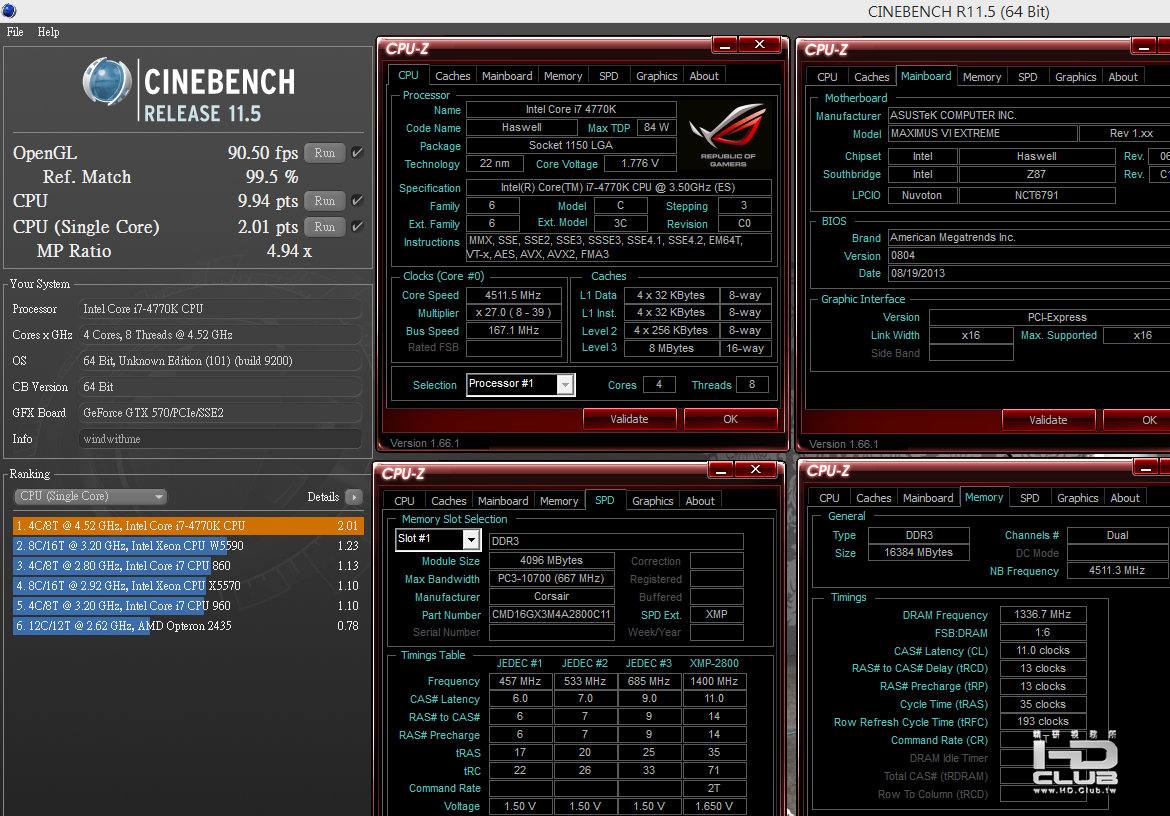The width and height of the screenshot is (1170, 816).
Task: Minimize the Memory CPU-Z window
Action: 1146,468
